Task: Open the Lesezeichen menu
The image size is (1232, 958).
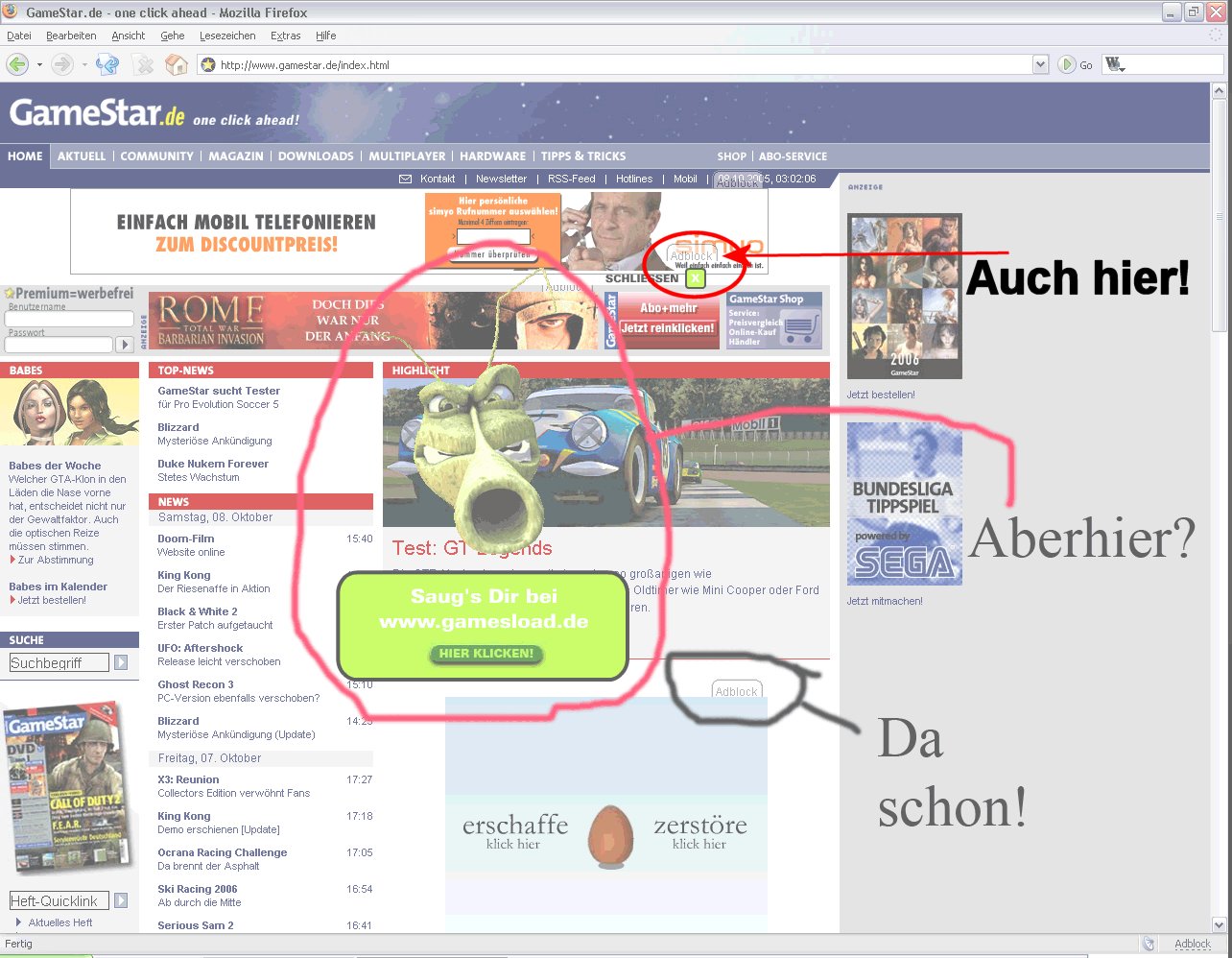Action: (227, 36)
